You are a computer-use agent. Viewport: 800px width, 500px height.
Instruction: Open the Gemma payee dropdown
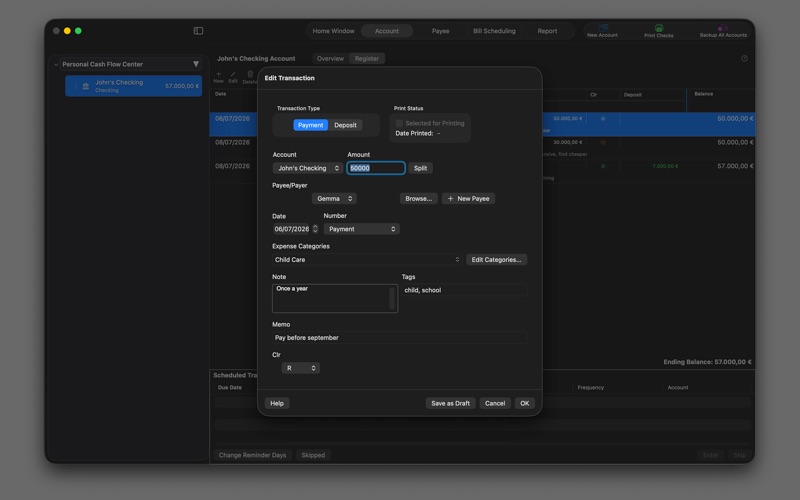(334, 198)
